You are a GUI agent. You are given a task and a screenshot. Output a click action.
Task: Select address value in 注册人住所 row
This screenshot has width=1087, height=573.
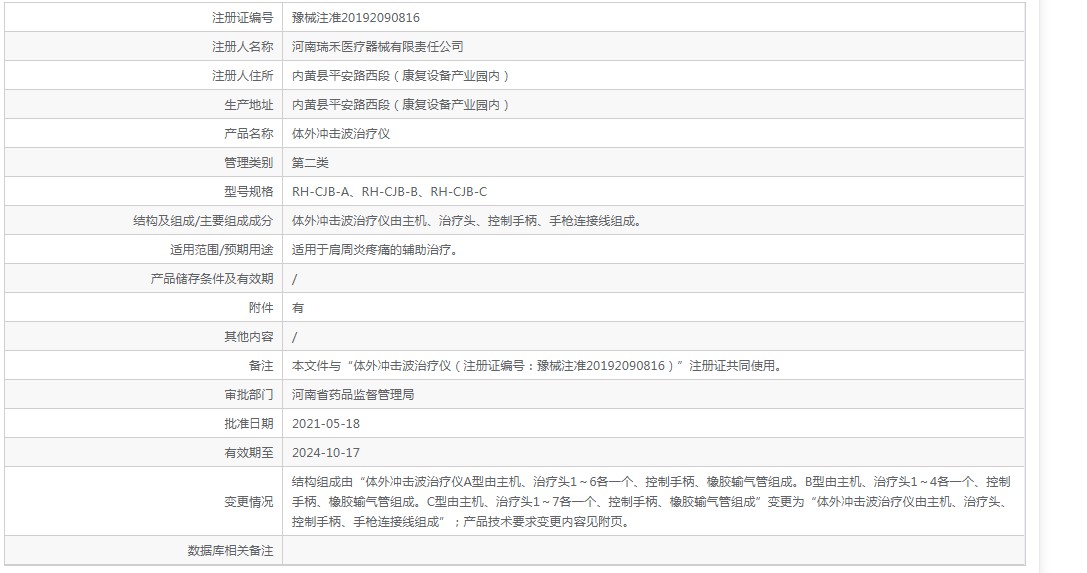coord(401,76)
